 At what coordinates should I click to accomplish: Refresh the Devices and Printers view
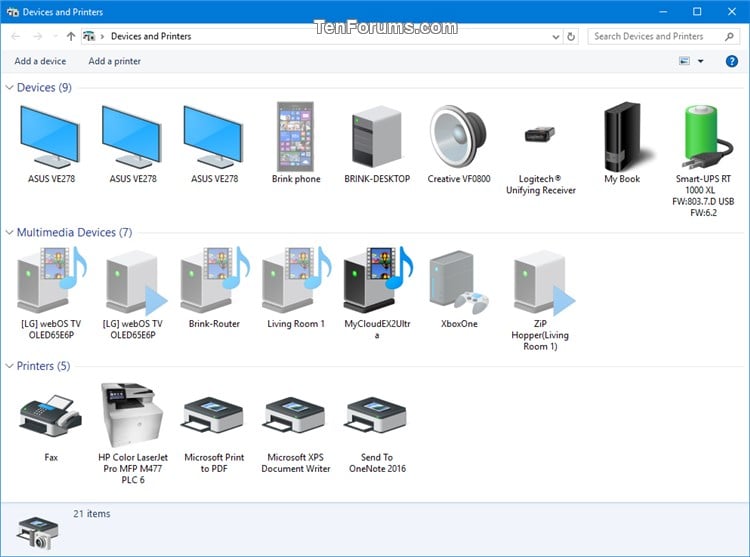click(x=571, y=36)
